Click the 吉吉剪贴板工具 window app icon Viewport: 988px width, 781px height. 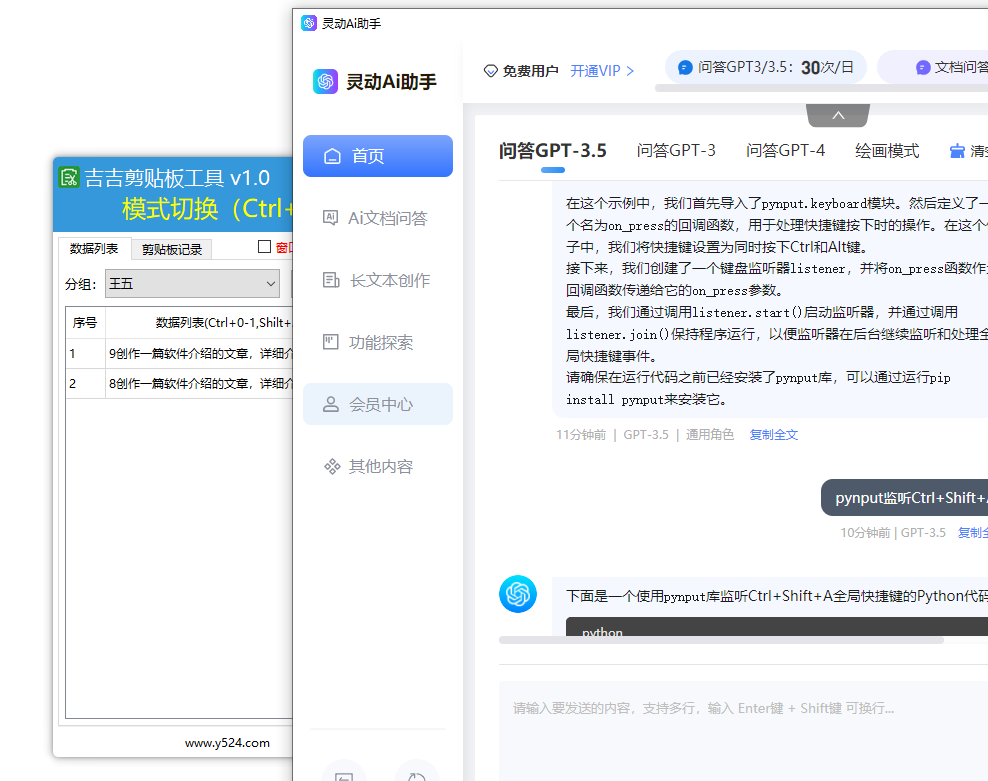[69, 177]
